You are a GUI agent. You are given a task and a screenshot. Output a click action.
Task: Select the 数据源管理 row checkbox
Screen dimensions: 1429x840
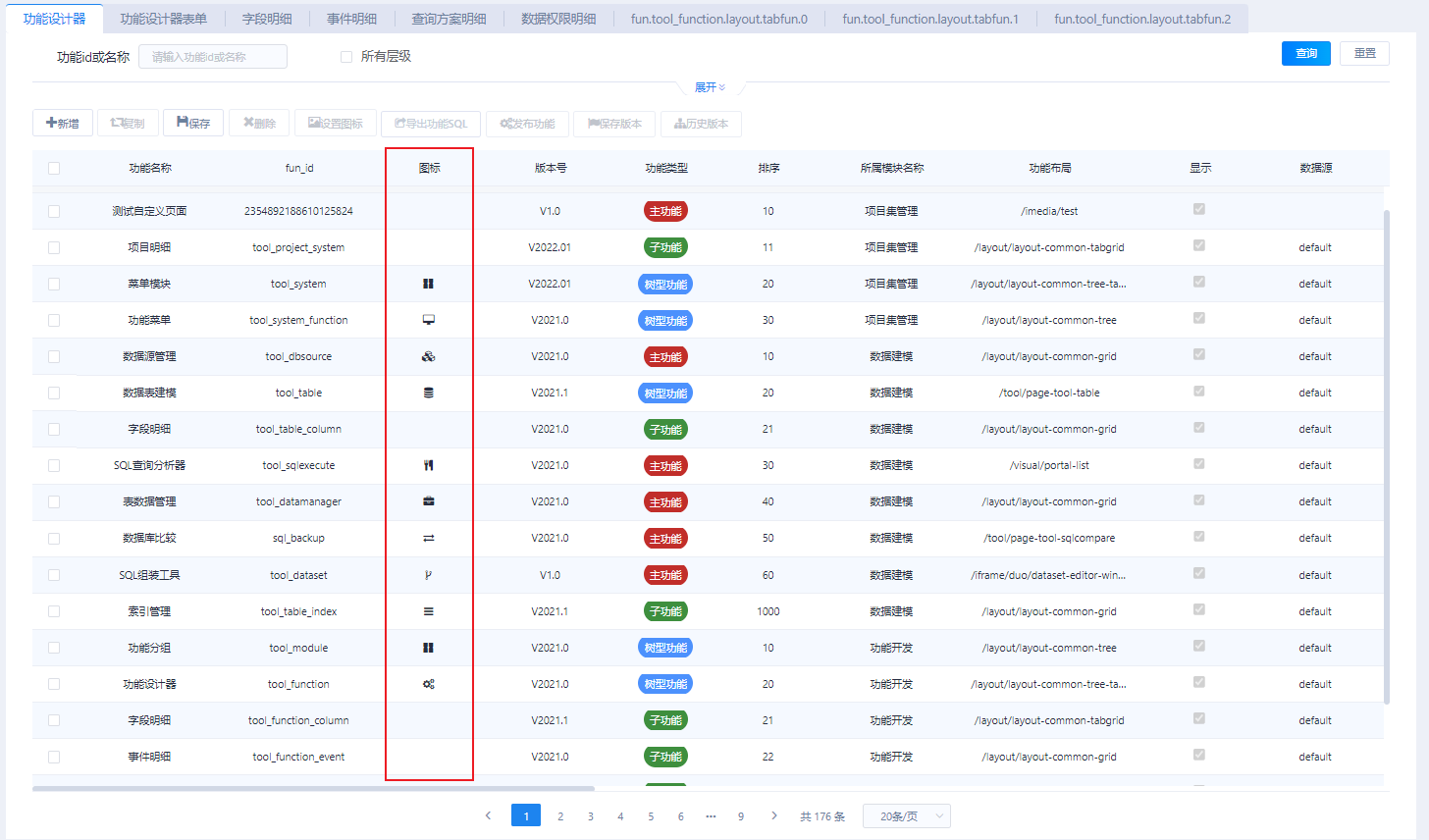[54, 356]
